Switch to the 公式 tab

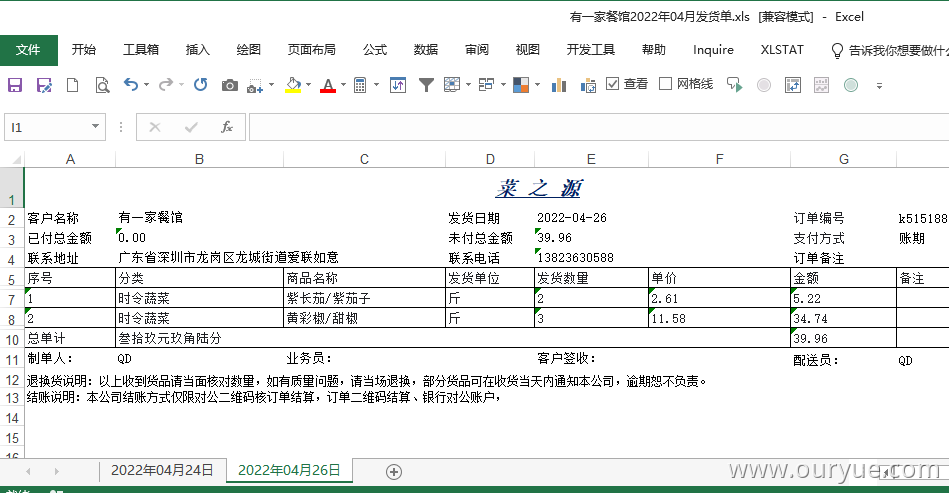tap(375, 50)
